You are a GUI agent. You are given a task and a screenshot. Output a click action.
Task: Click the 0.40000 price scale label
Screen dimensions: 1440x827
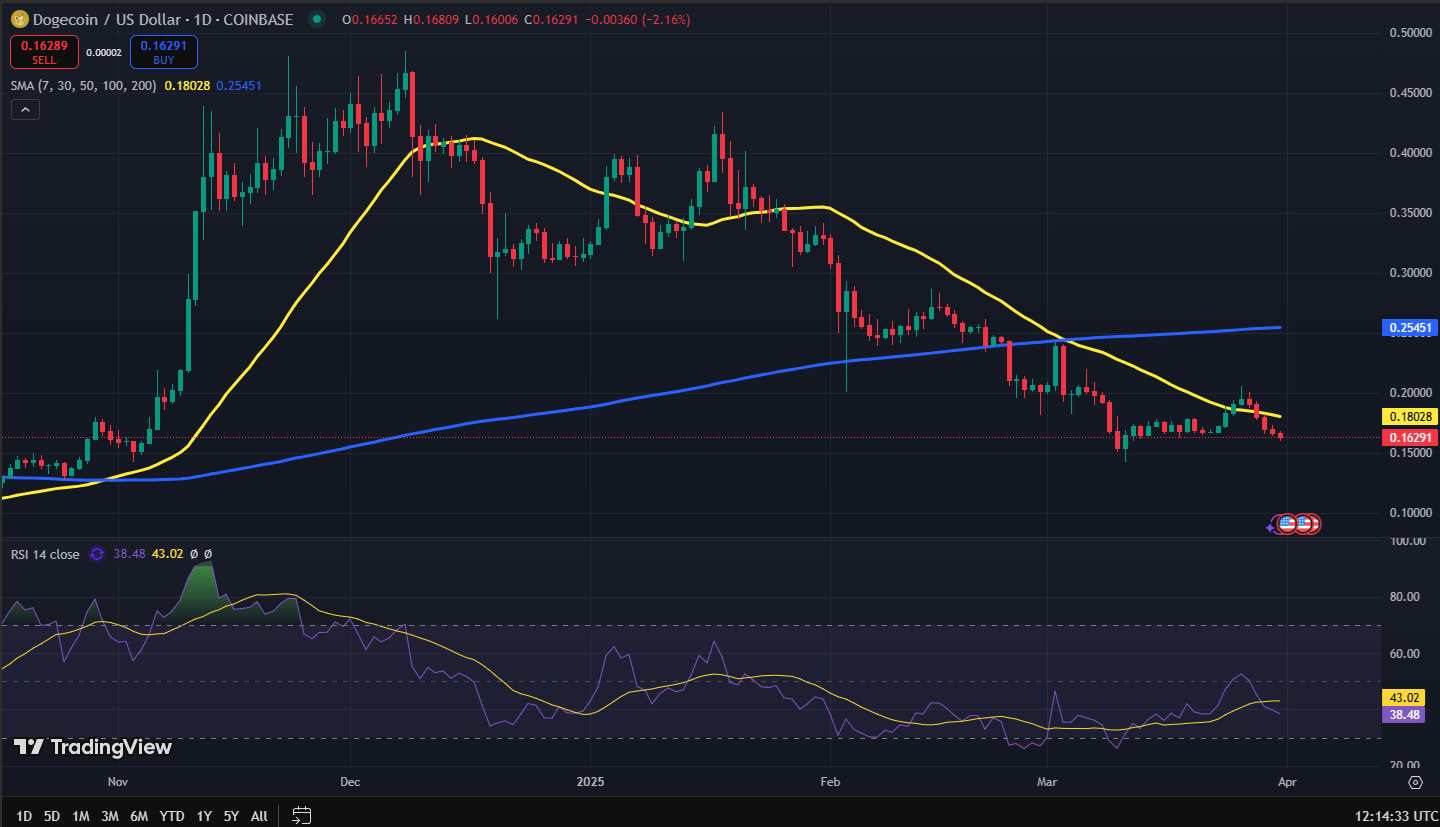1409,153
